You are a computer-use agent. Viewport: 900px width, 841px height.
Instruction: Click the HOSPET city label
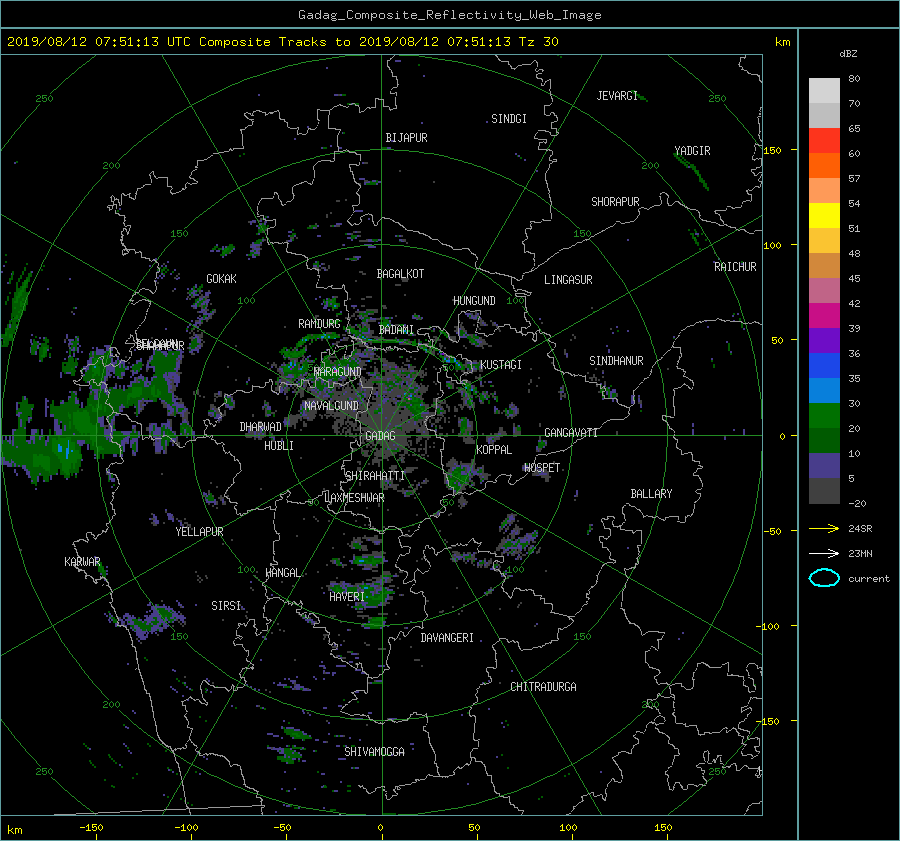[542, 468]
